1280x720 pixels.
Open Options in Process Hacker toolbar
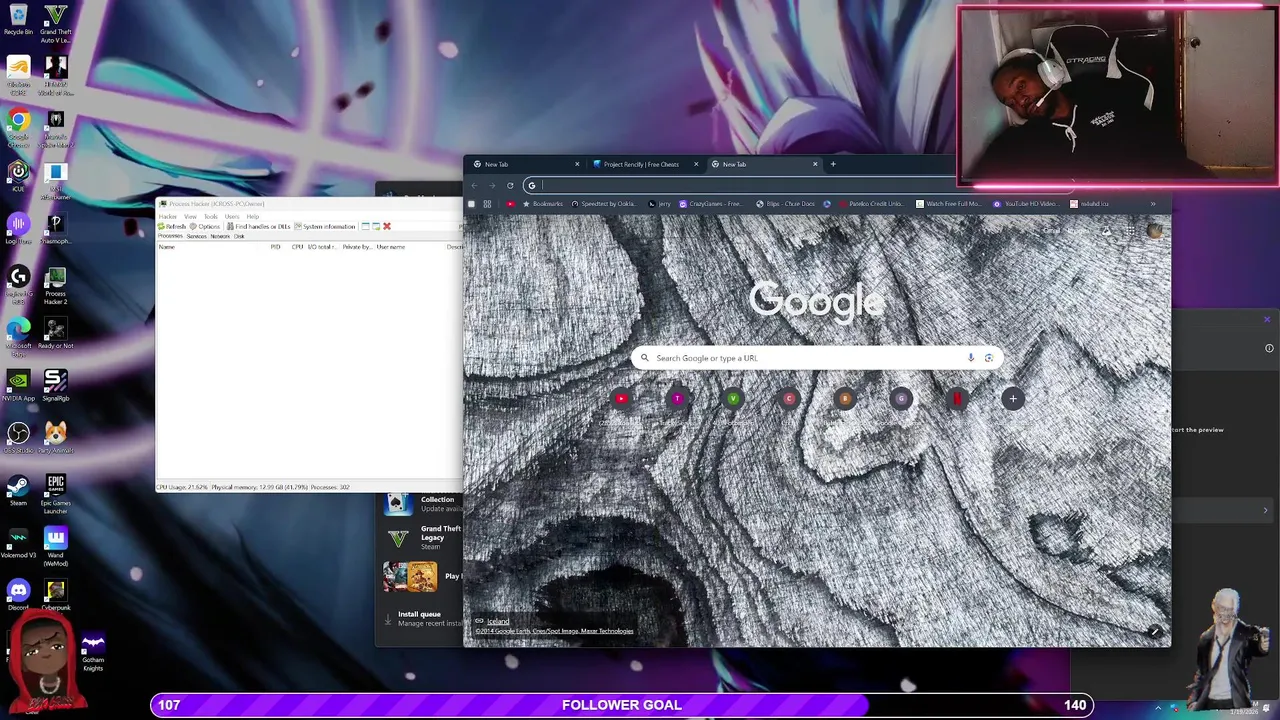pos(205,227)
